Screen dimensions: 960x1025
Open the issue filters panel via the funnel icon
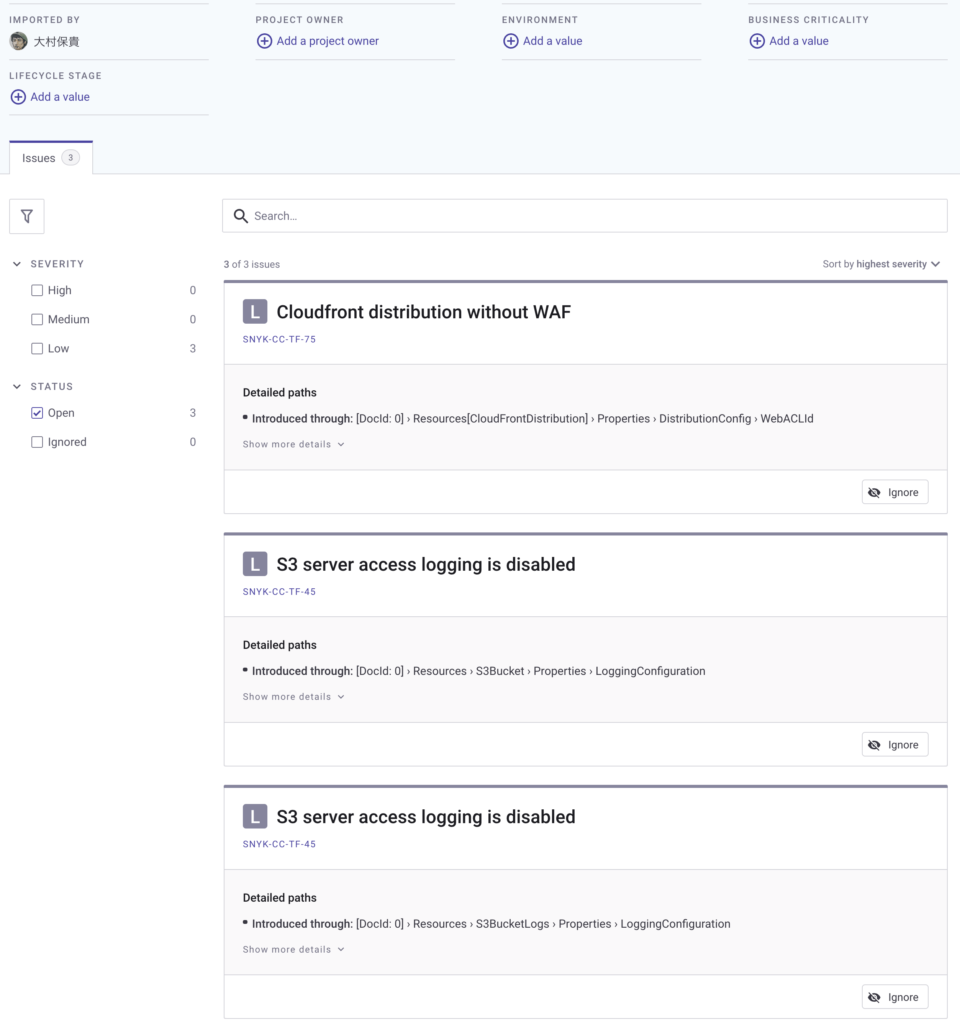pos(26,216)
